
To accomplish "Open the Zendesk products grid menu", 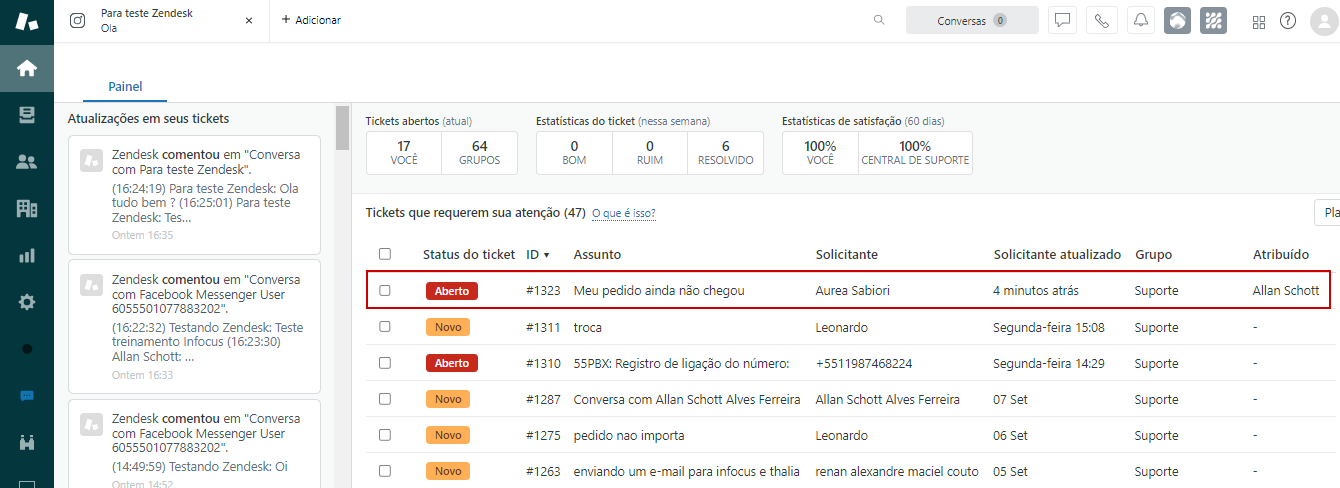I will [1259, 21].
